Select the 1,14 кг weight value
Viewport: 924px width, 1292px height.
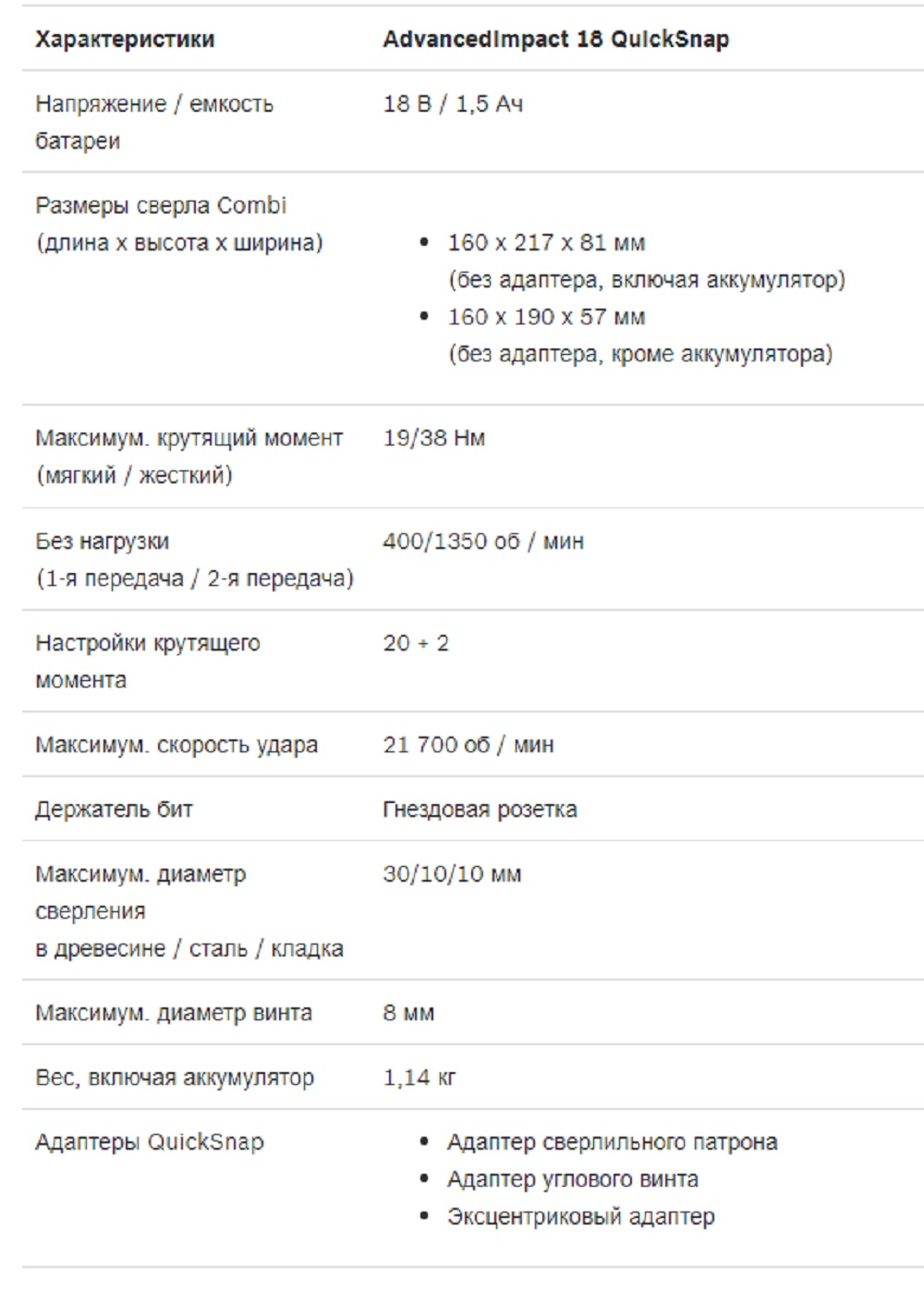click(419, 1077)
